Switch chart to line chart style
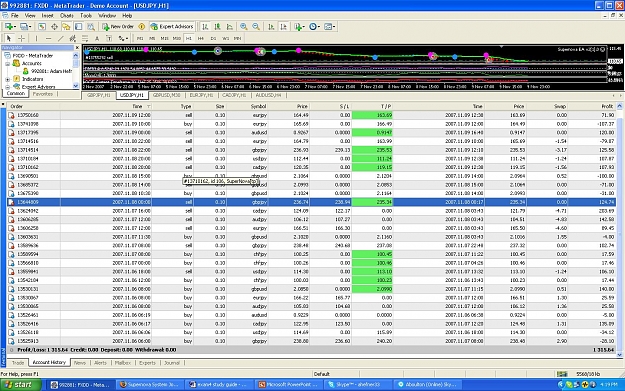 (230, 27)
